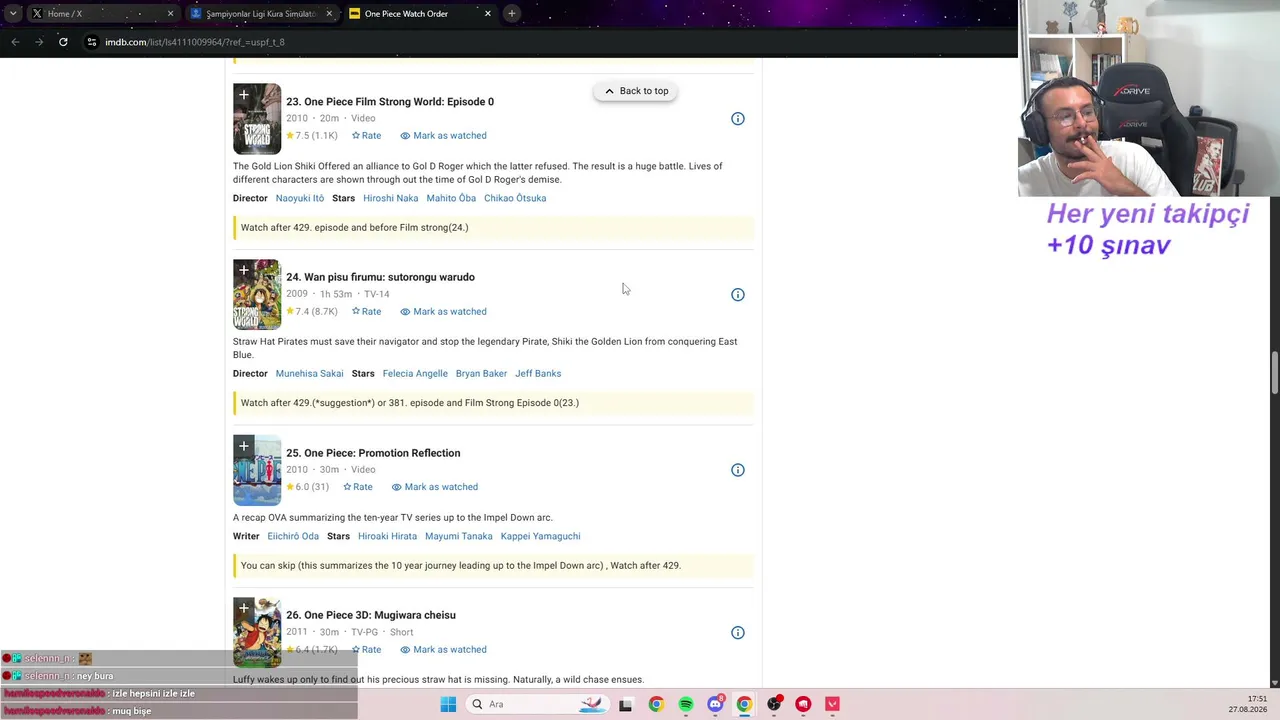
Task: Add Promotion Reflection to watchlist via plus icon
Action: 243,446
